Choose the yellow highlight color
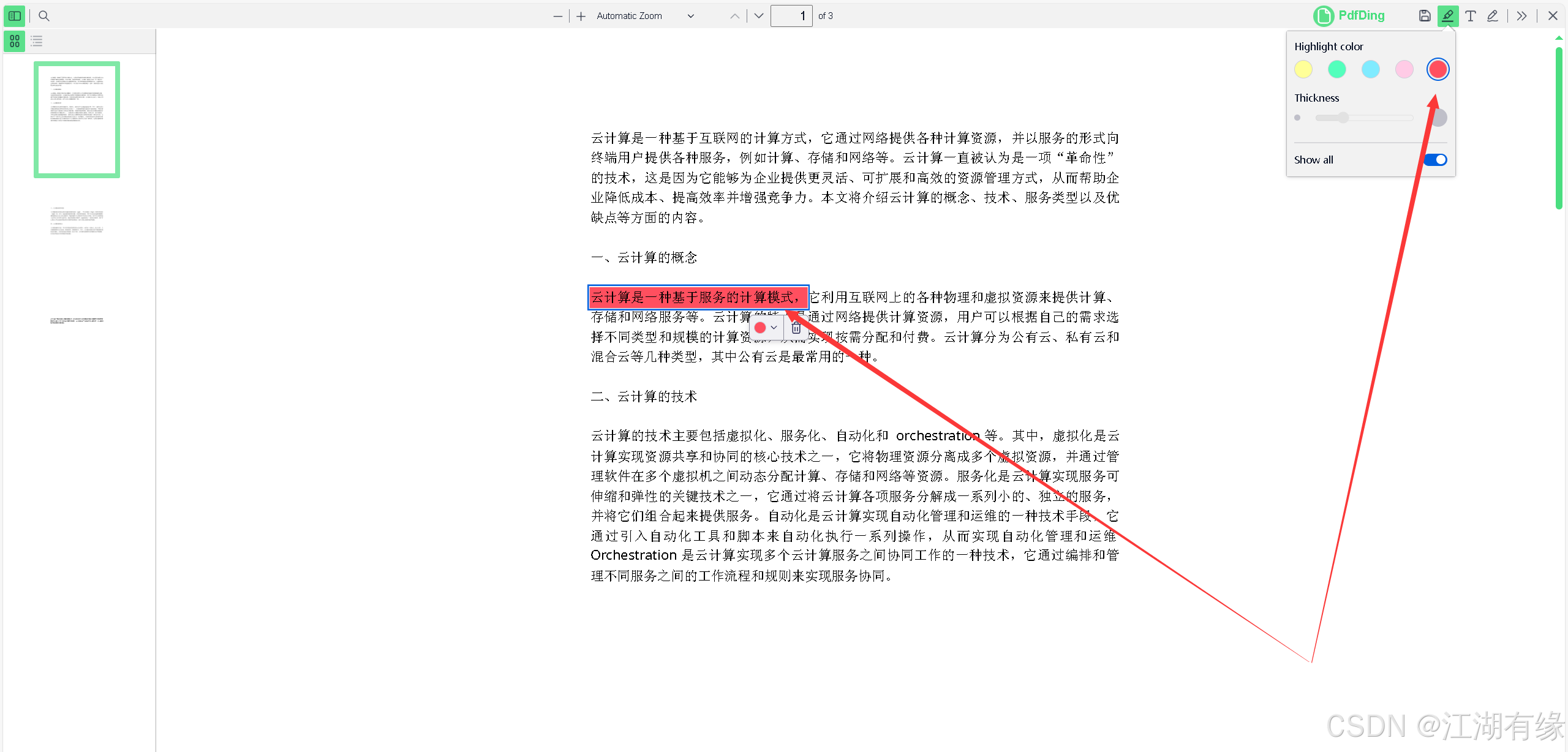 pos(1303,69)
